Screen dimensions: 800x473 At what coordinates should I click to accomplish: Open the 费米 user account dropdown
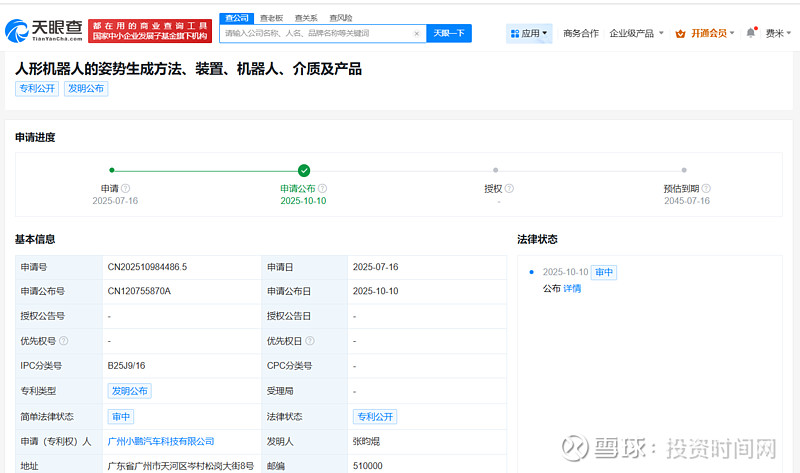coord(777,33)
